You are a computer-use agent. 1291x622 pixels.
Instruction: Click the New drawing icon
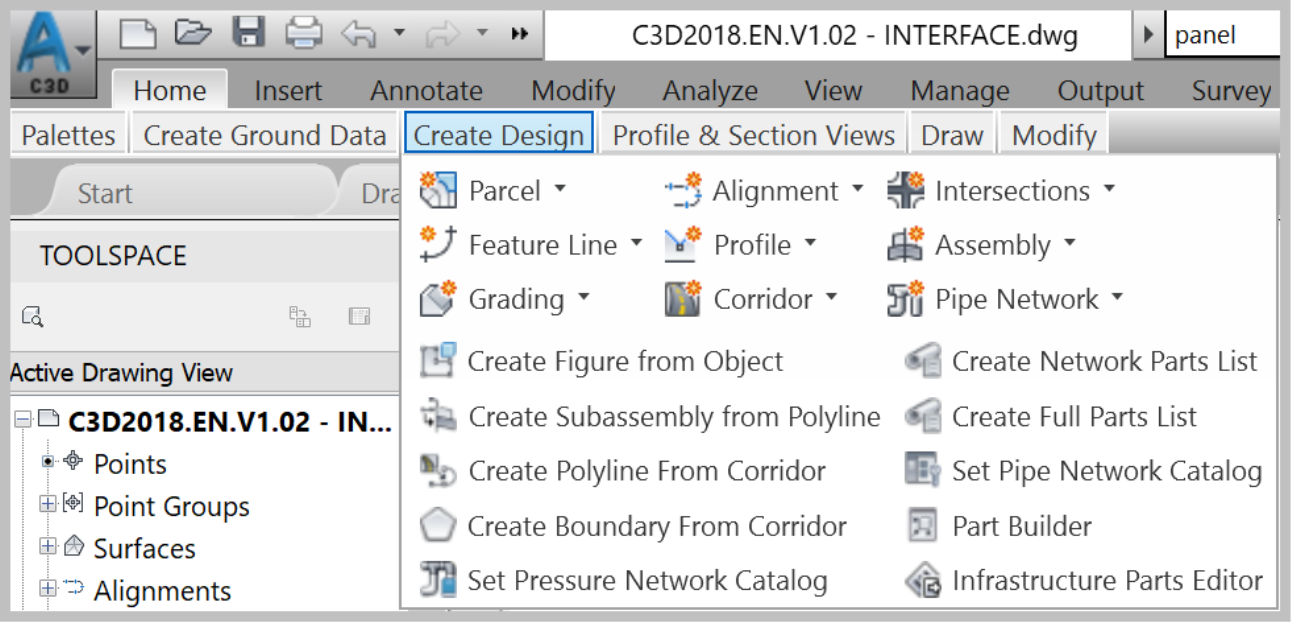click(x=139, y=34)
